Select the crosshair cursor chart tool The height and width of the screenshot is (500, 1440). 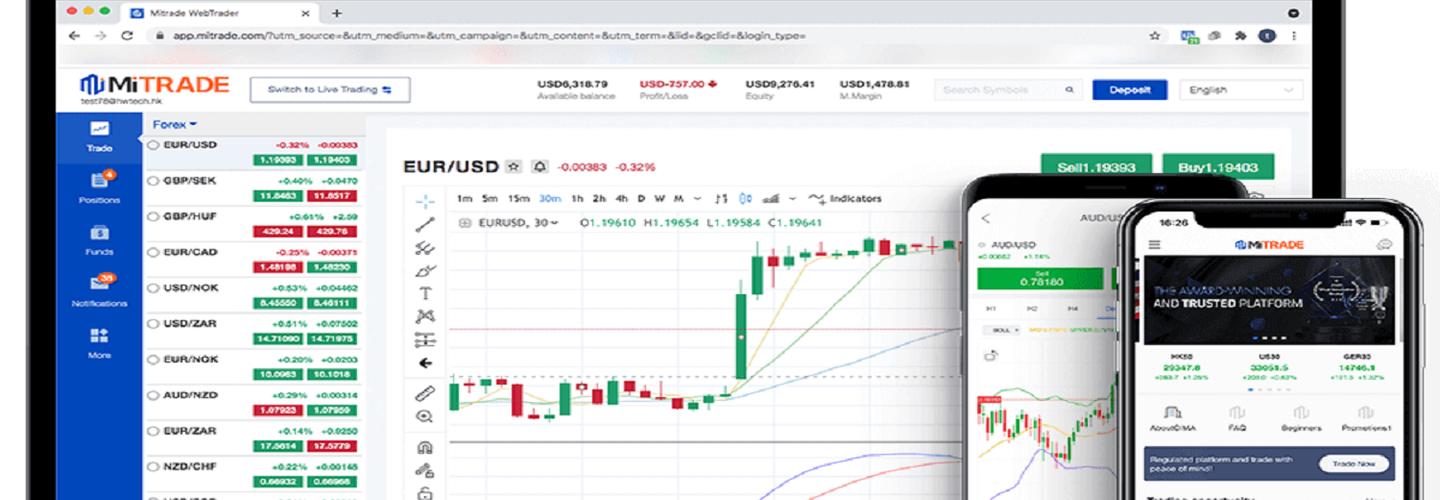coord(425,200)
